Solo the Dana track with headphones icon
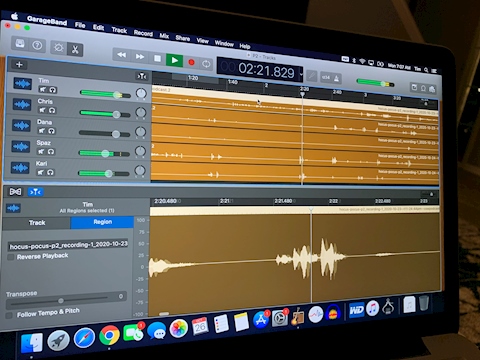 pos(51,131)
